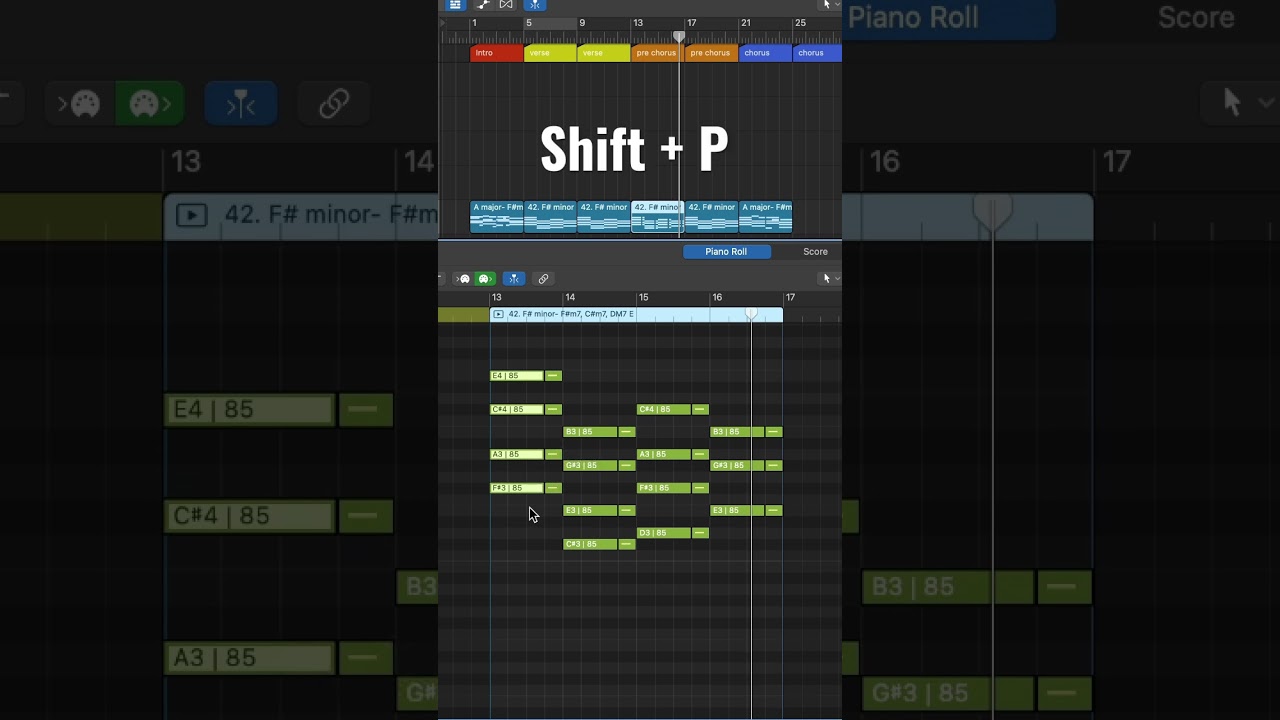The width and height of the screenshot is (1280, 720).
Task: Select the pre chorus marker at bar 17
Action: pyautogui.click(x=712, y=53)
